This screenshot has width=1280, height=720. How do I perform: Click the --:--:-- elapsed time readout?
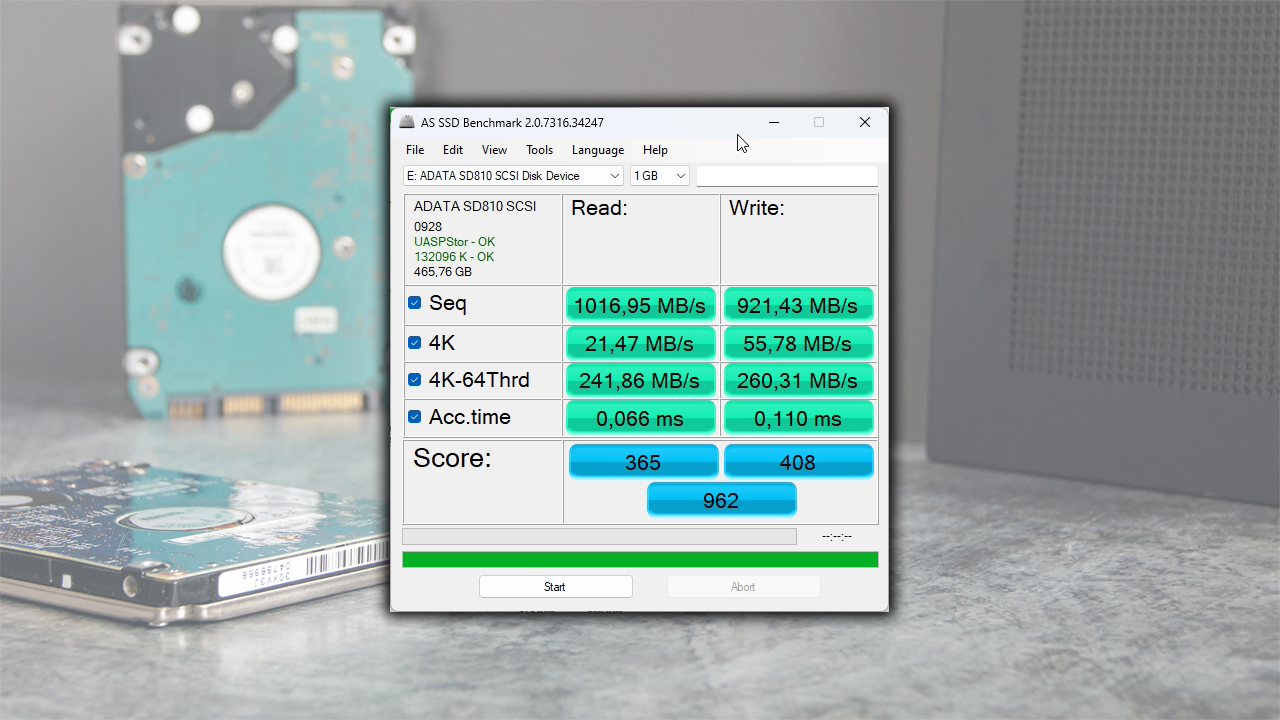pyautogui.click(x=837, y=537)
